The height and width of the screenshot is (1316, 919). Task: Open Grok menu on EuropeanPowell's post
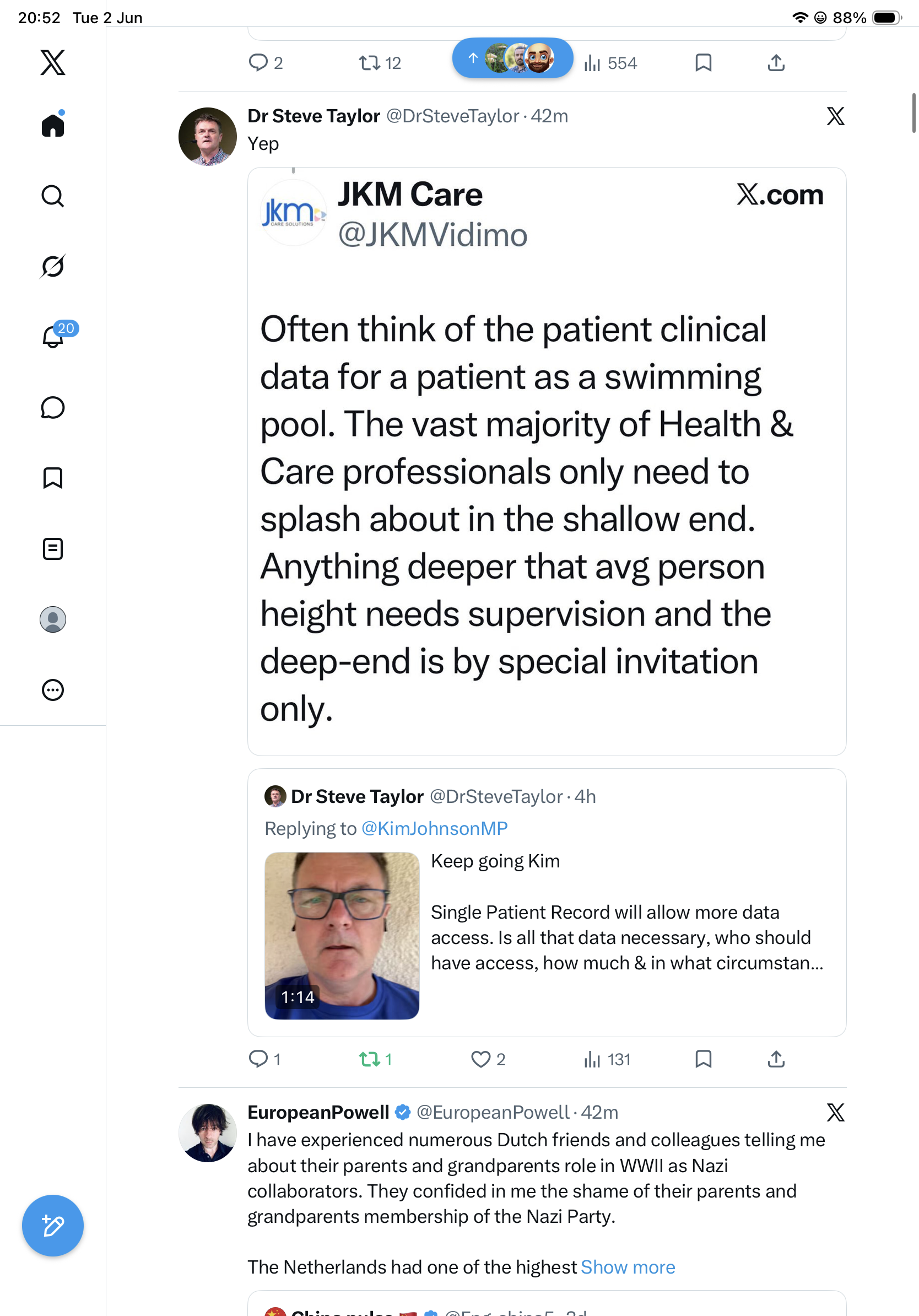pyautogui.click(x=835, y=1113)
